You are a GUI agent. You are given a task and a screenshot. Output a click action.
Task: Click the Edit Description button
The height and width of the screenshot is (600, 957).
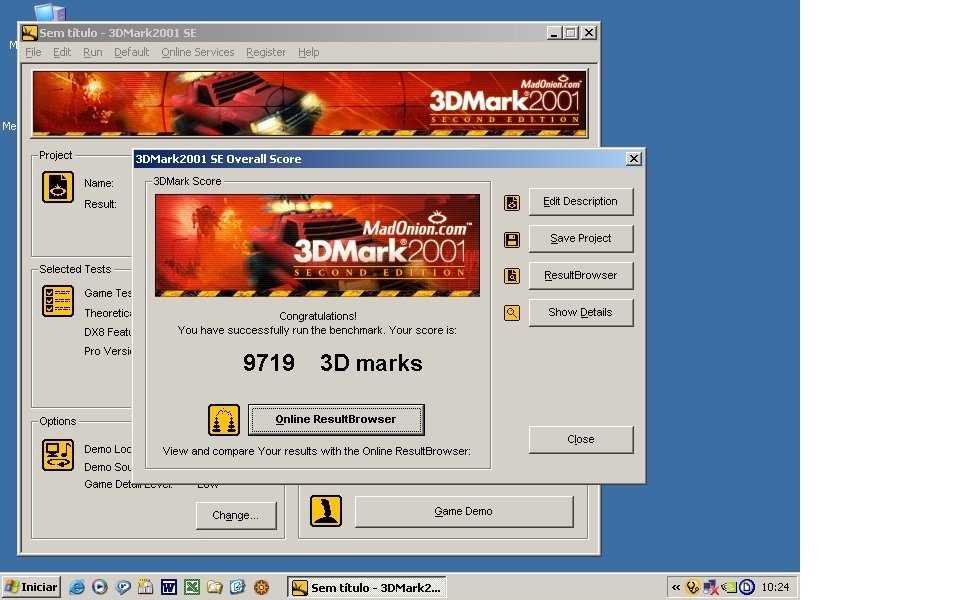click(x=580, y=201)
